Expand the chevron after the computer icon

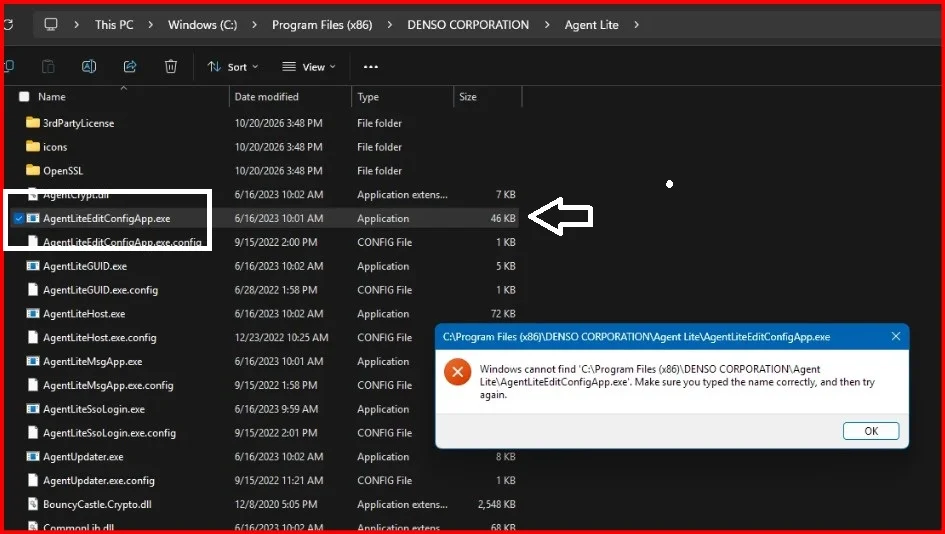tap(77, 25)
